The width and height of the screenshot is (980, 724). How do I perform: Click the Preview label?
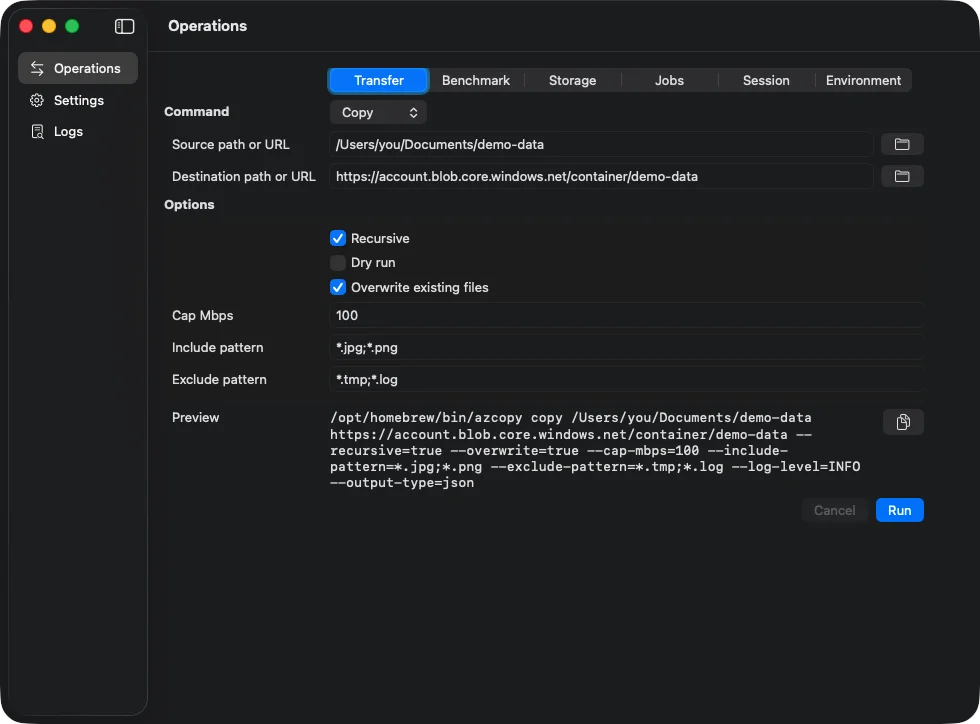click(x=196, y=417)
